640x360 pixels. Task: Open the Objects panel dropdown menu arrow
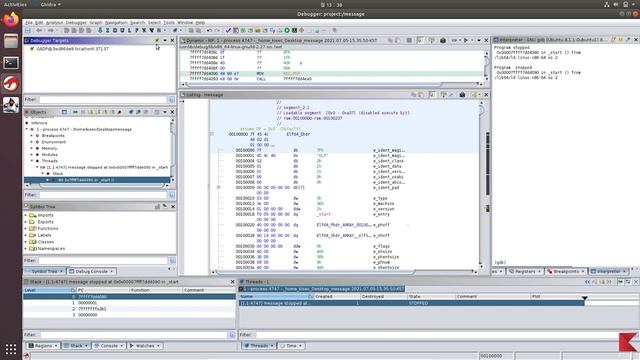[x=165, y=112]
